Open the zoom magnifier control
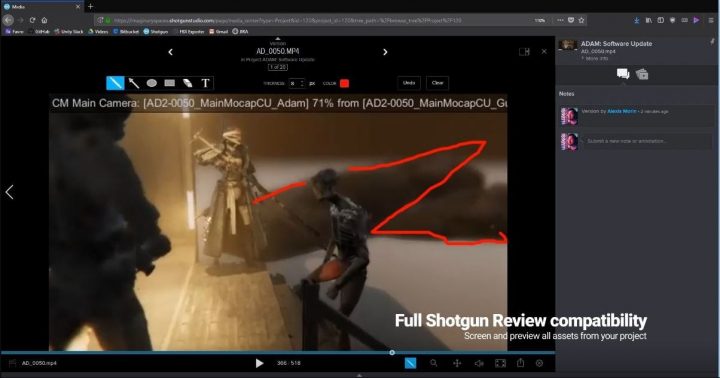The height and width of the screenshot is (378, 720). tap(433, 363)
